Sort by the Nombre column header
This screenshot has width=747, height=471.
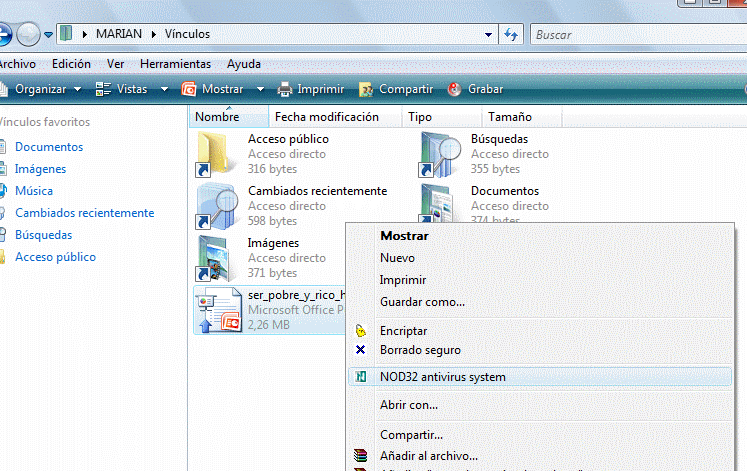coord(229,117)
